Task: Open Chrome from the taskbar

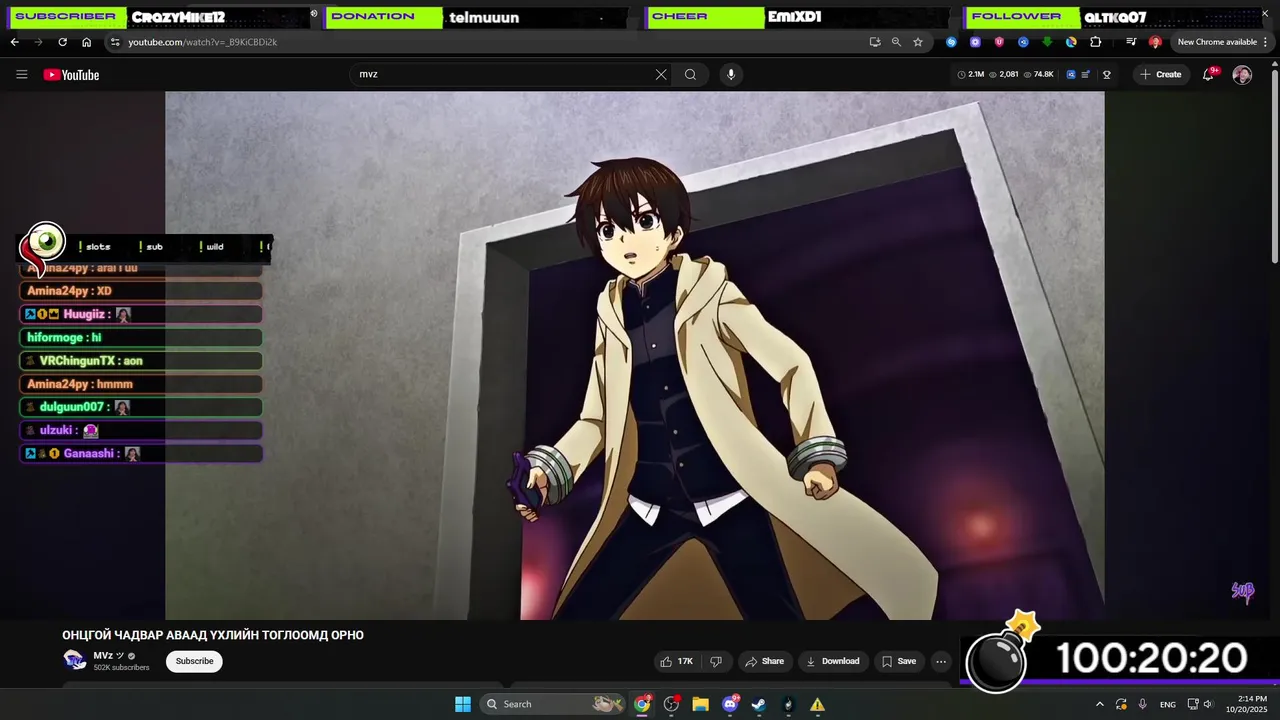Action: tap(642, 704)
